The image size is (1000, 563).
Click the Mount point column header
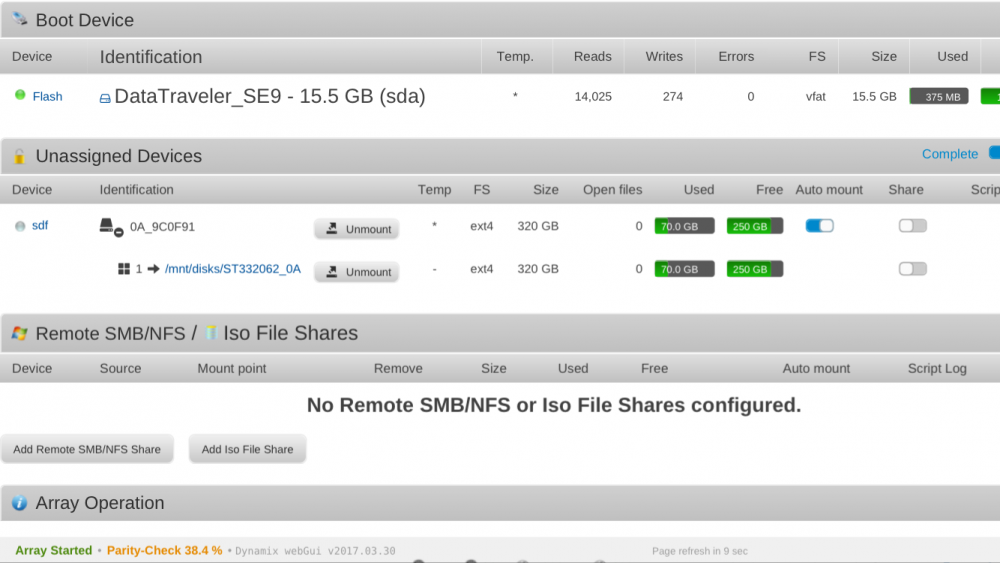click(232, 369)
